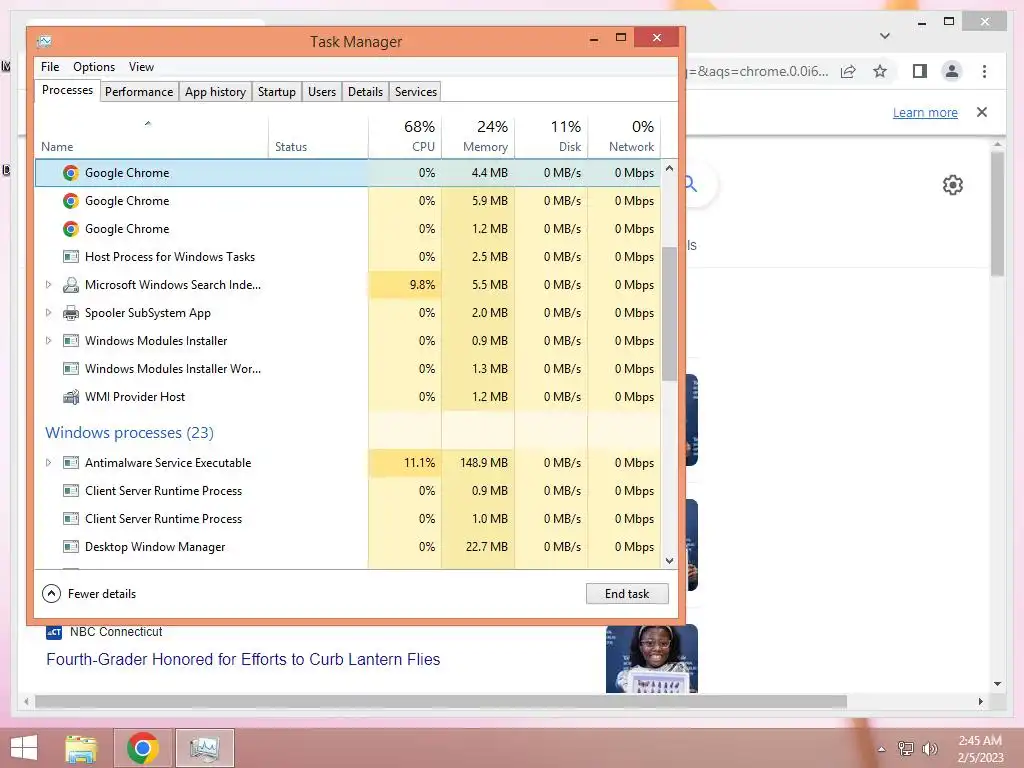Image resolution: width=1024 pixels, height=768 pixels.
Task: Open Chrome's three-dot menu
Action: [984, 71]
